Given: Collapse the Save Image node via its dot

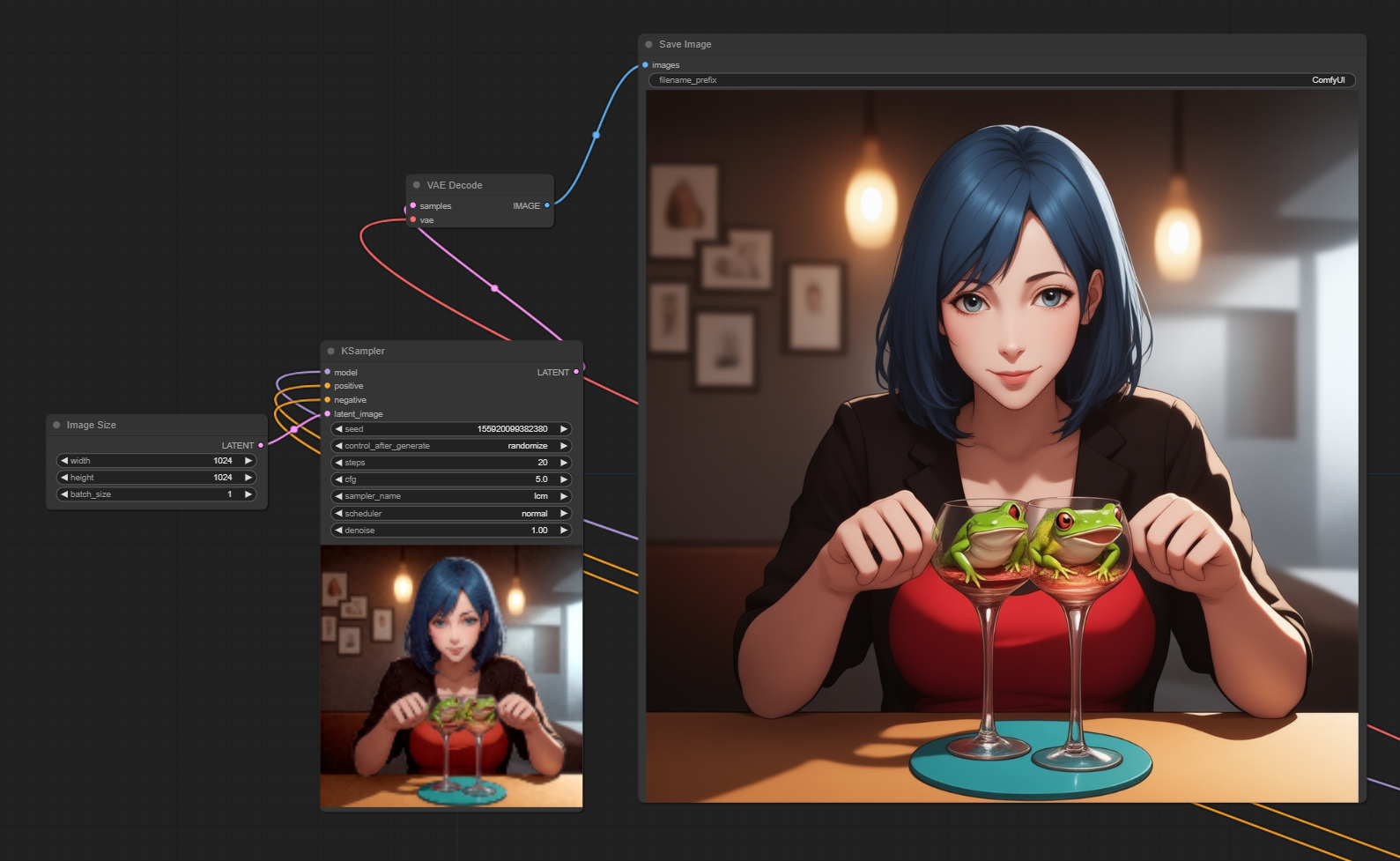Looking at the screenshot, I should tap(649, 44).
